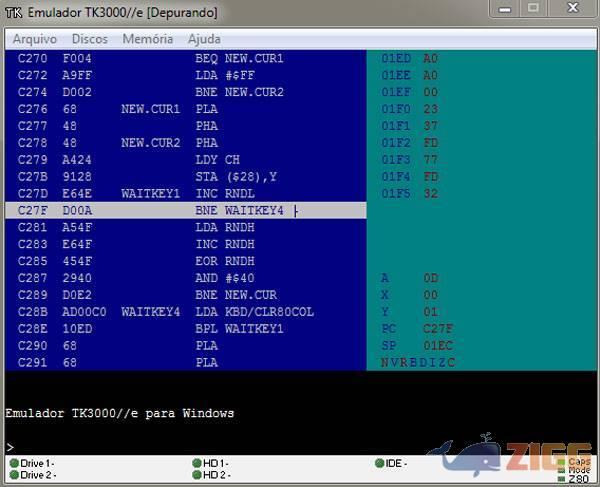Select the highlighted line C27F BNE WAITKEY4

click(x=186, y=210)
